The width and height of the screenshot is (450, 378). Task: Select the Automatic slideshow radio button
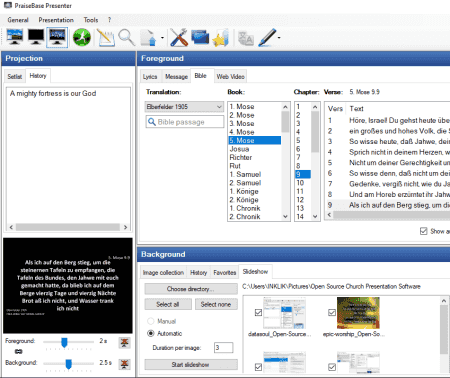(x=151, y=333)
